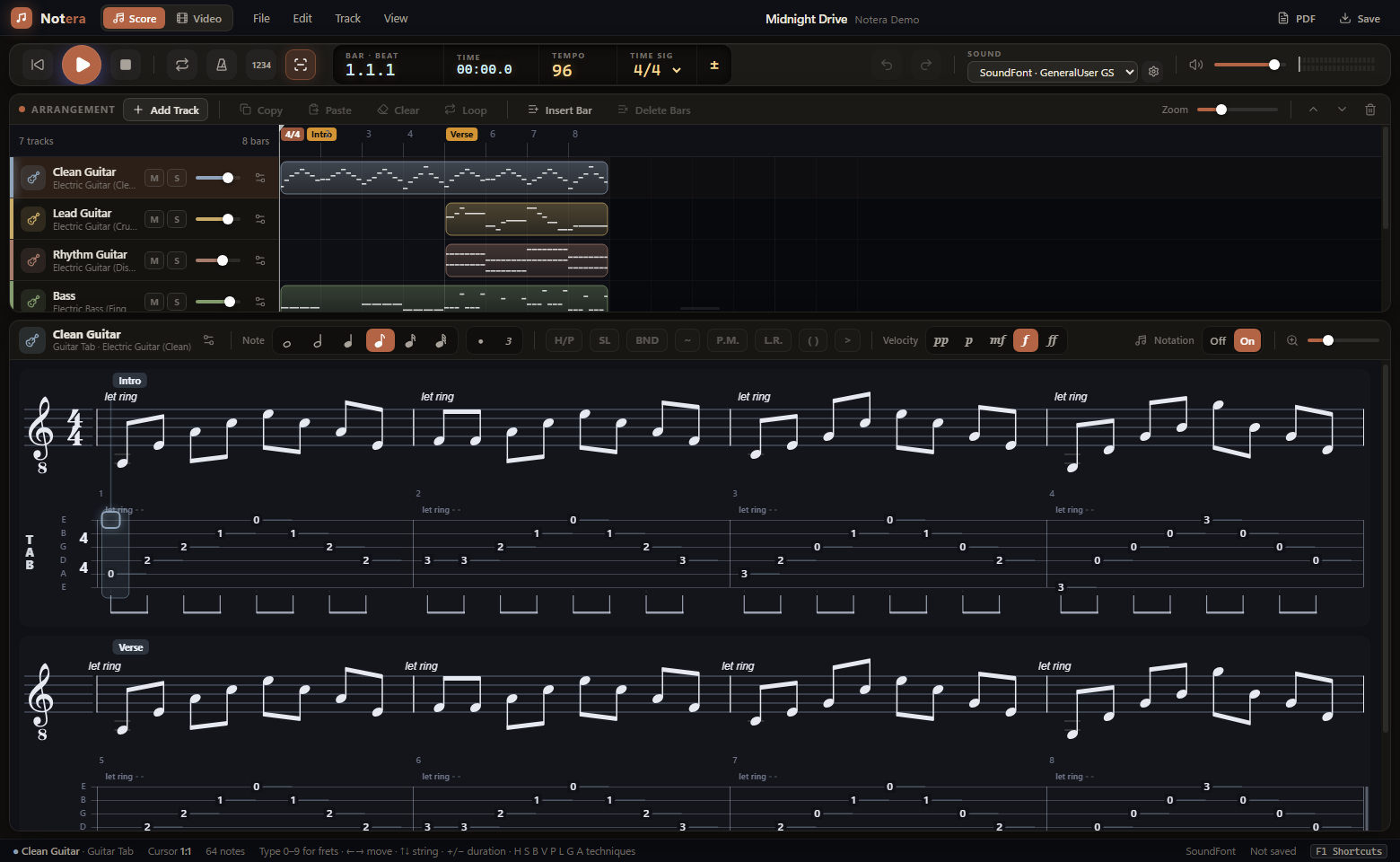Image resolution: width=1400 pixels, height=862 pixels.
Task: Apply the P.M. palm mute technique
Action: pos(728,340)
